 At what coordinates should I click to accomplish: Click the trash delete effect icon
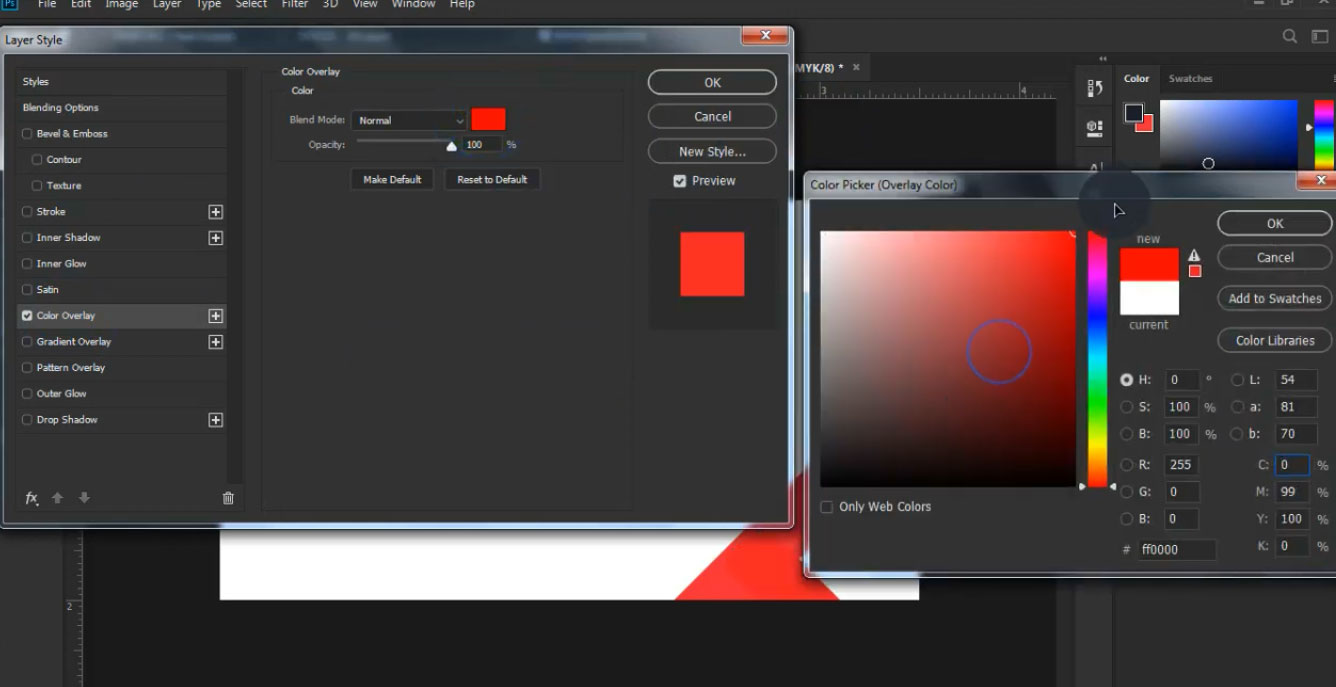click(228, 498)
